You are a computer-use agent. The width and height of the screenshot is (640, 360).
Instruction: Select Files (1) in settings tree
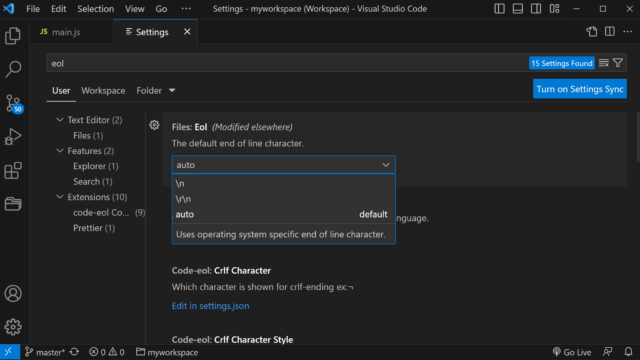pos(88,136)
